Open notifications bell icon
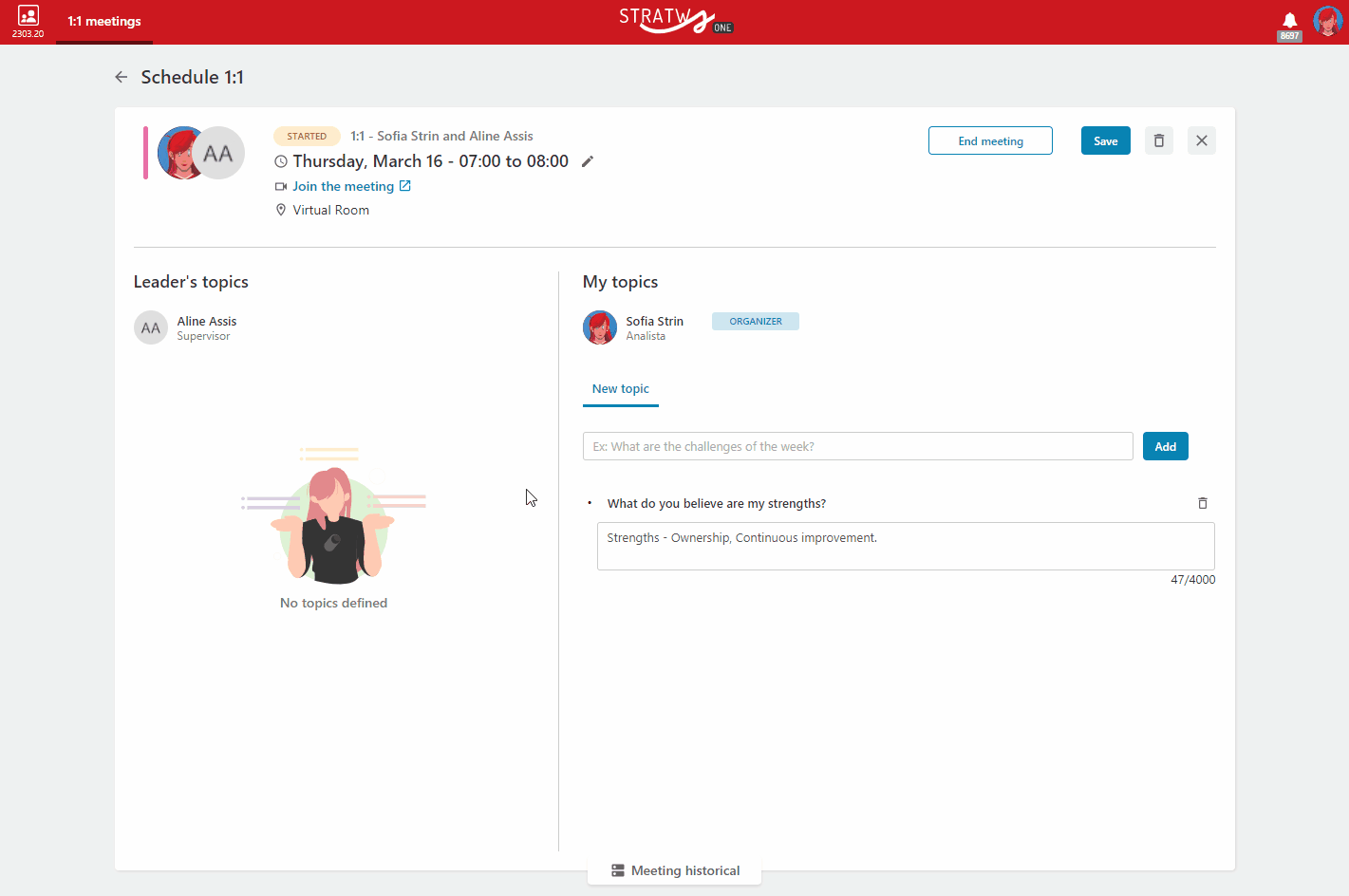The width and height of the screenshot is (1349, 896). [x=1289, y=20]
